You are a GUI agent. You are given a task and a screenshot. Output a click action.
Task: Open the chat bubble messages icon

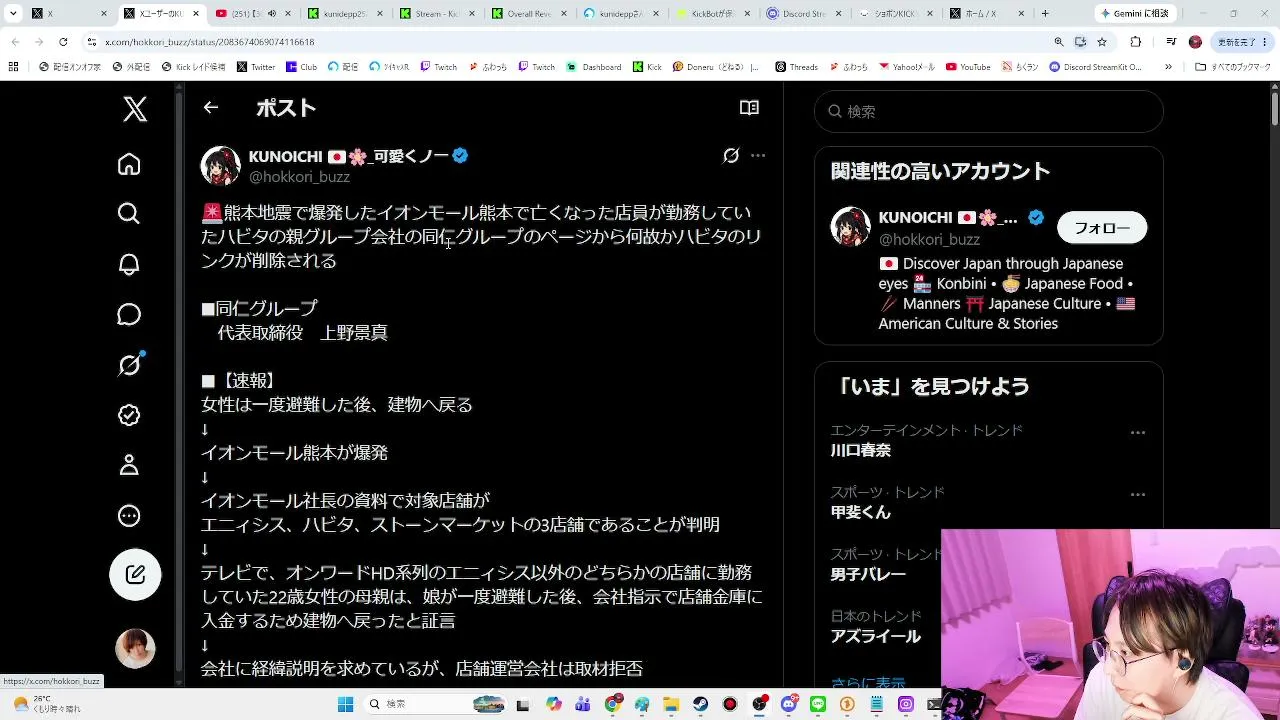[129, 314]
